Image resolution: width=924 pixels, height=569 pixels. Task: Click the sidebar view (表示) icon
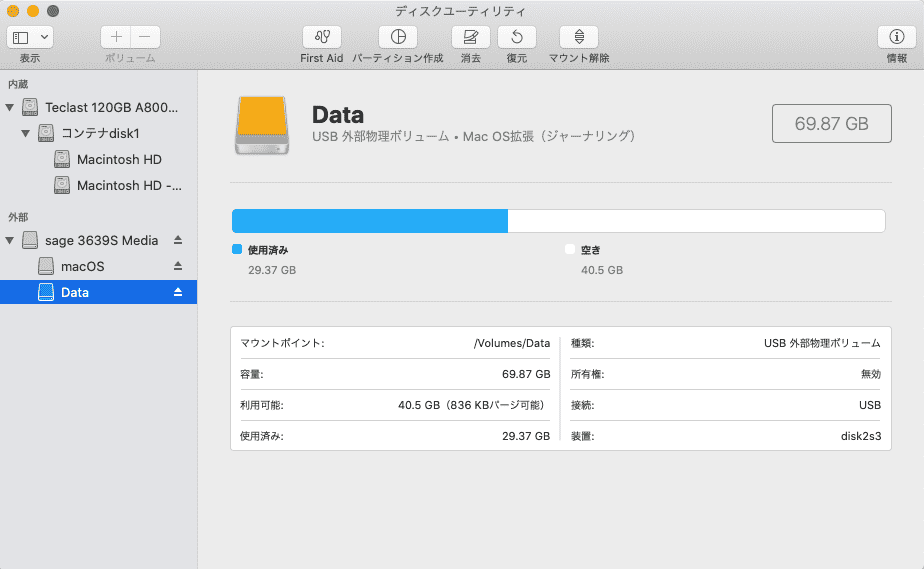(21, 38)
